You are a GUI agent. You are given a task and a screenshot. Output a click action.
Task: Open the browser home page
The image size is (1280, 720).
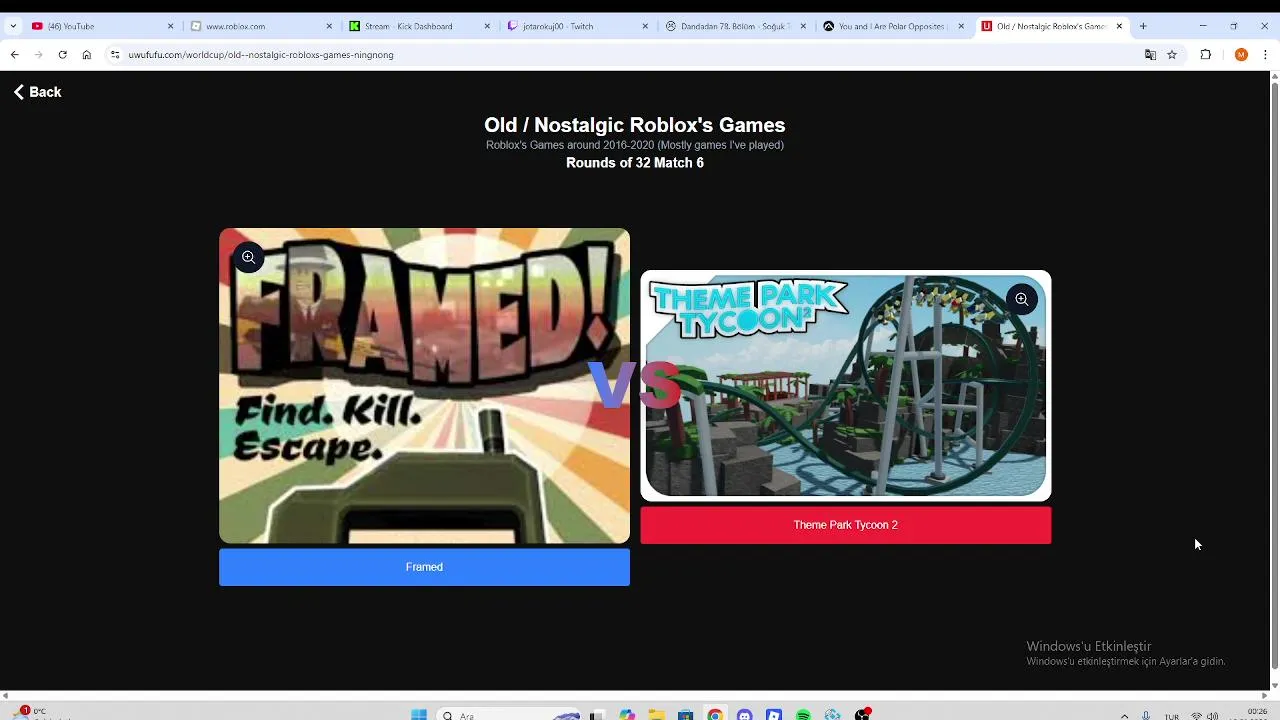87,55
